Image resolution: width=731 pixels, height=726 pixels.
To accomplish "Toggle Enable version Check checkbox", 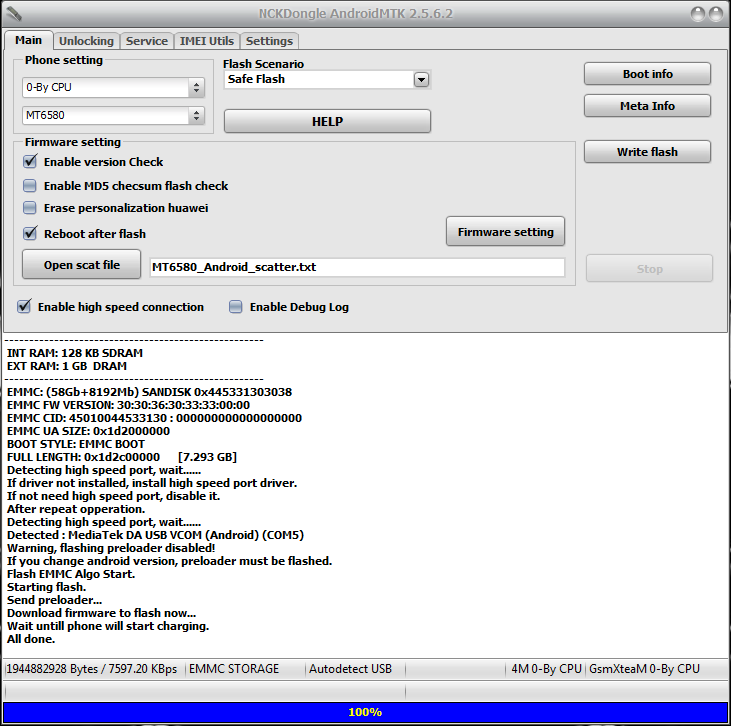I will (30, 161).
